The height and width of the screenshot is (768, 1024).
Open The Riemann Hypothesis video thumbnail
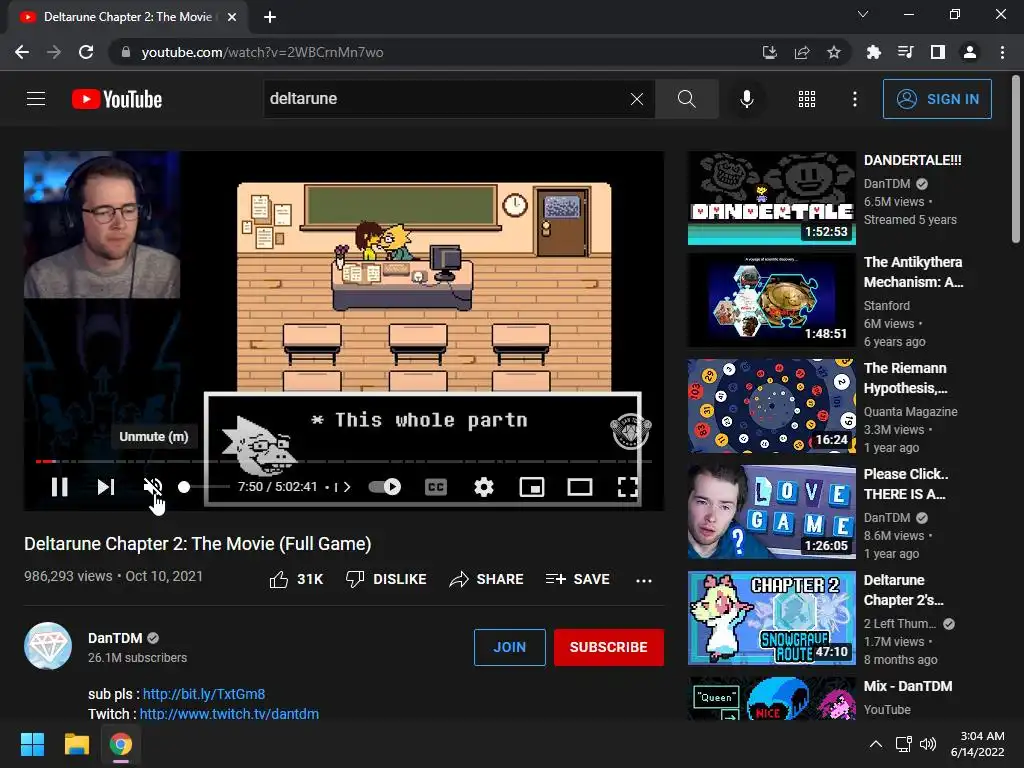pos(771,406)
